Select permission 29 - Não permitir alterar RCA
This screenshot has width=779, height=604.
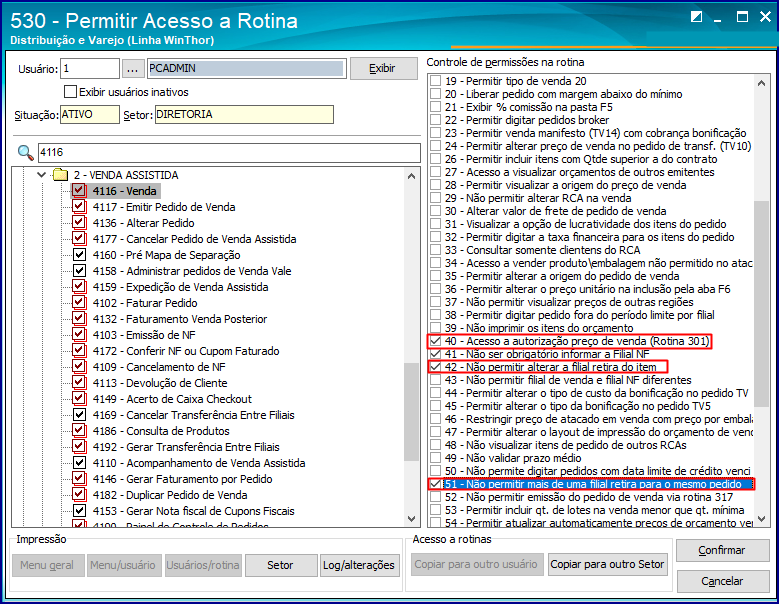538,198
